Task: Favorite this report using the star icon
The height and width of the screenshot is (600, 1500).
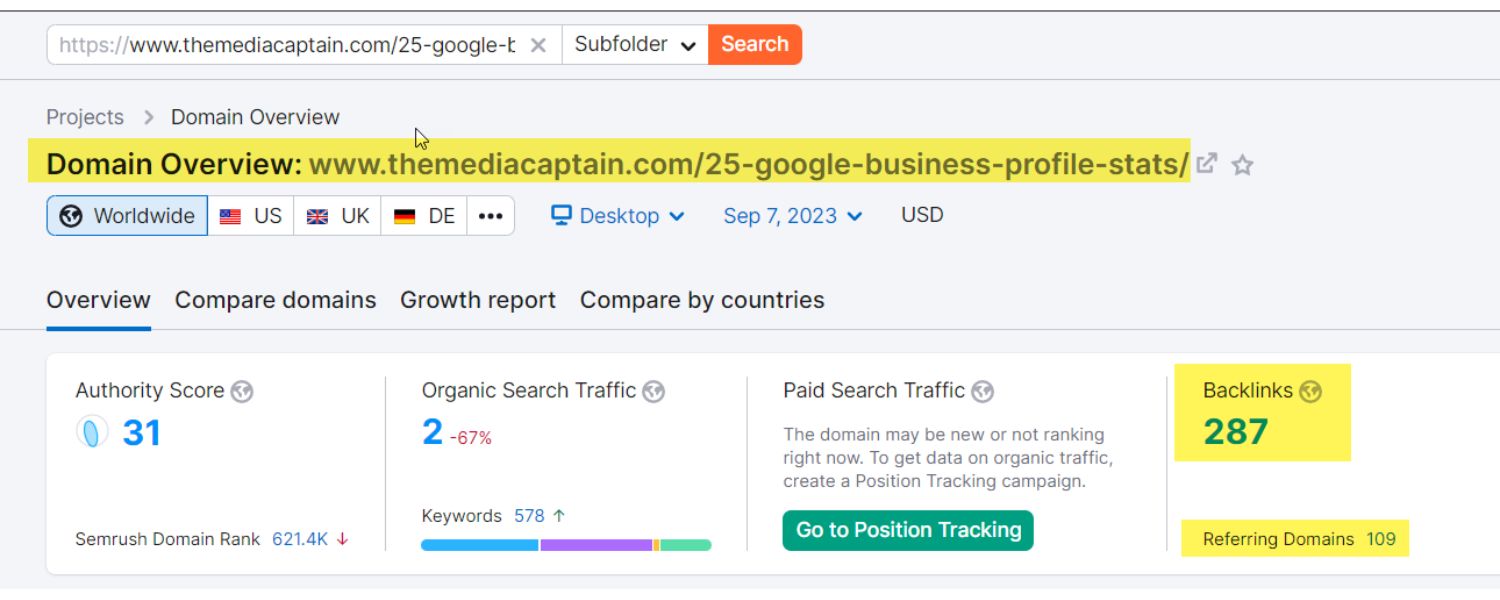Action: click(x=1242, y=165)
